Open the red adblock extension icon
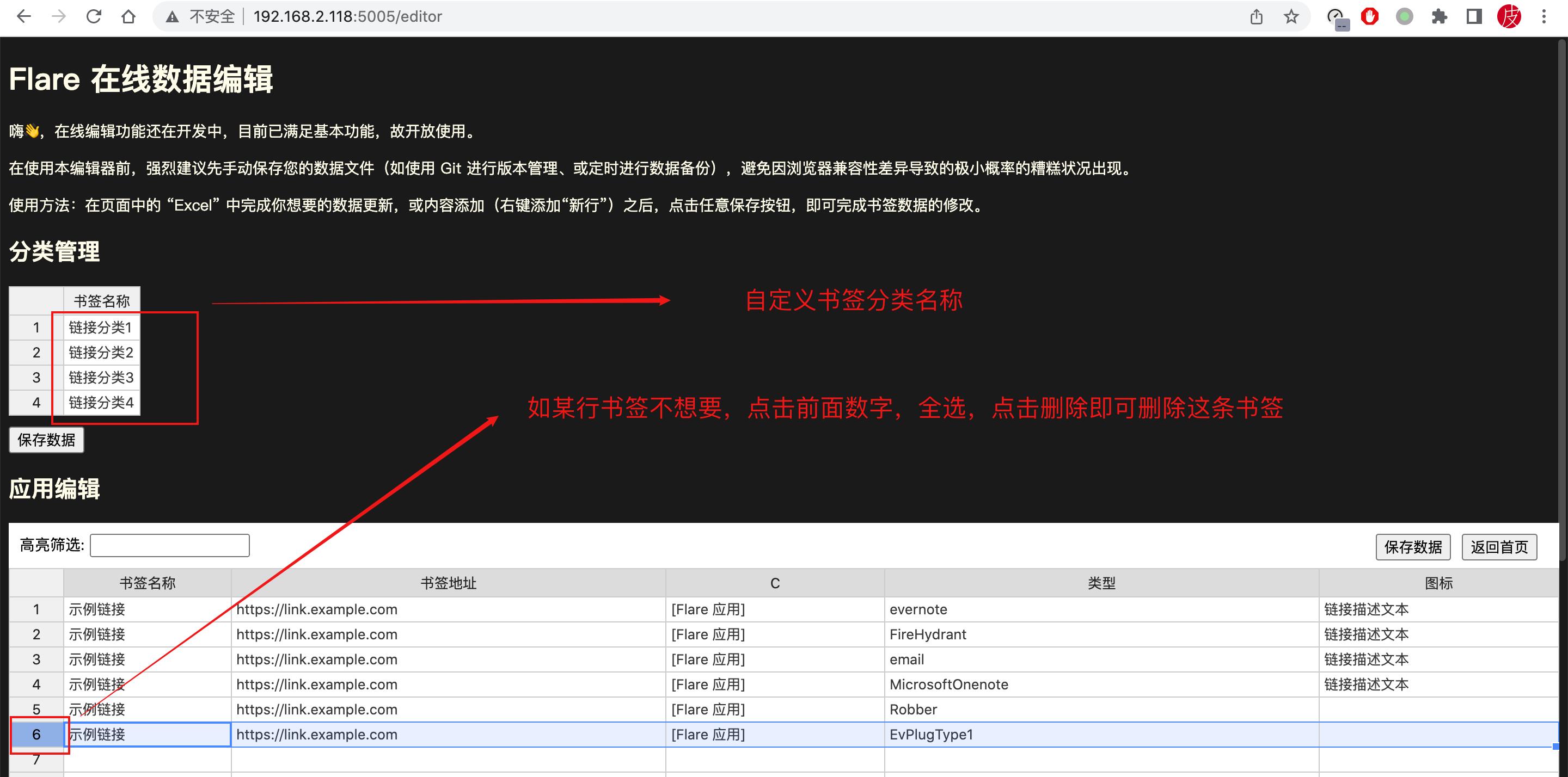Viewport: 1568px width, 777px height. 1370,16
